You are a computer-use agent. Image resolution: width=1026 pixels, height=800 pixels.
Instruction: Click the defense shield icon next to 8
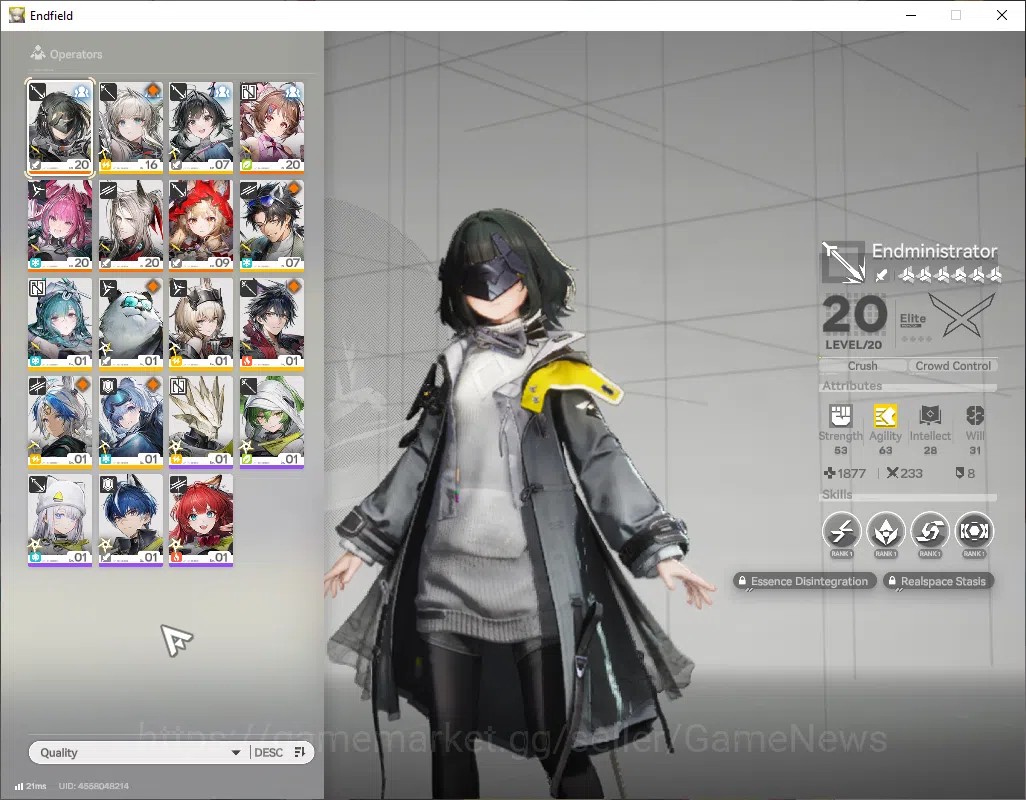[x=960, y=472]
